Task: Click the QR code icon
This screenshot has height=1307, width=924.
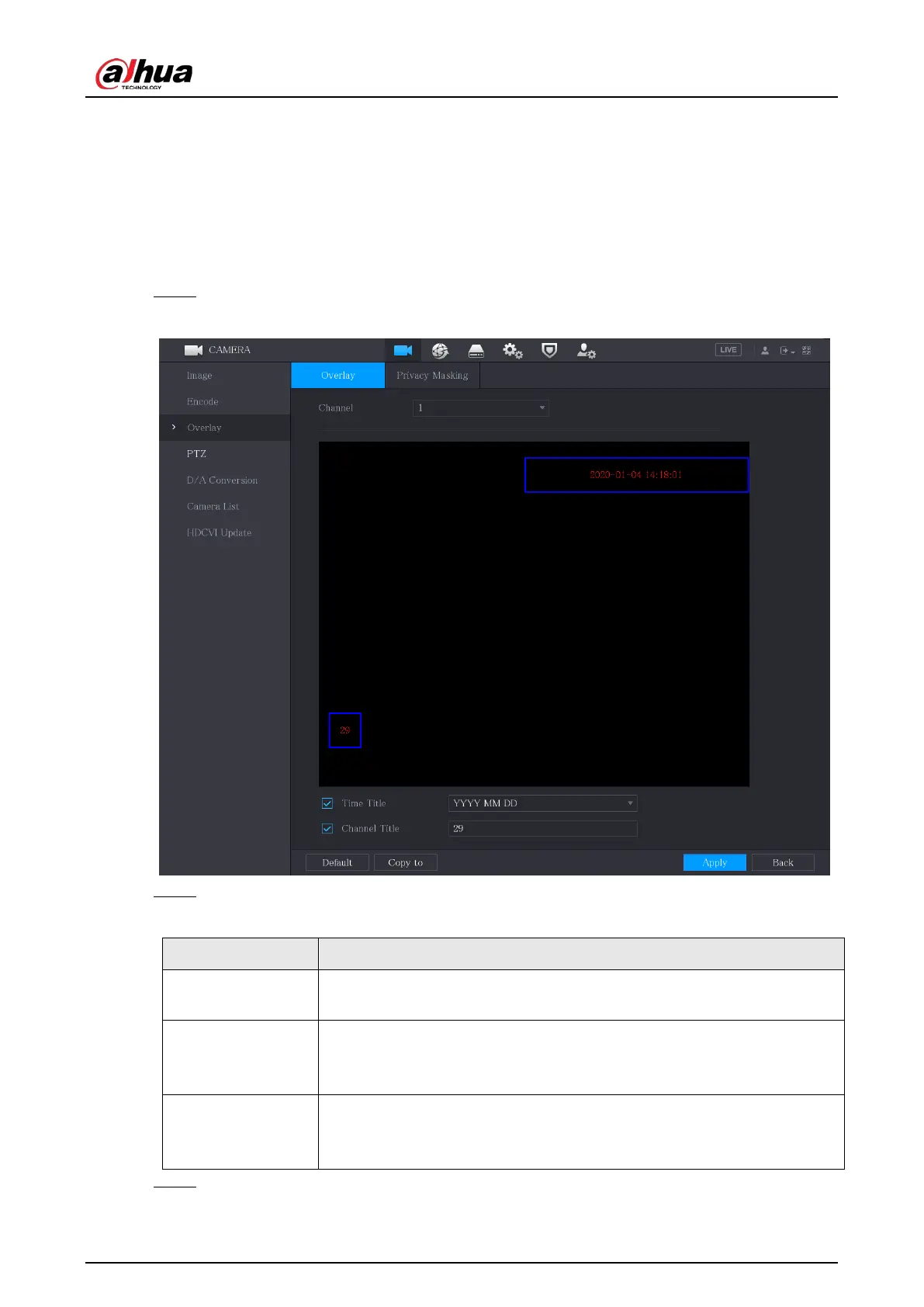Action: (807, 351)
